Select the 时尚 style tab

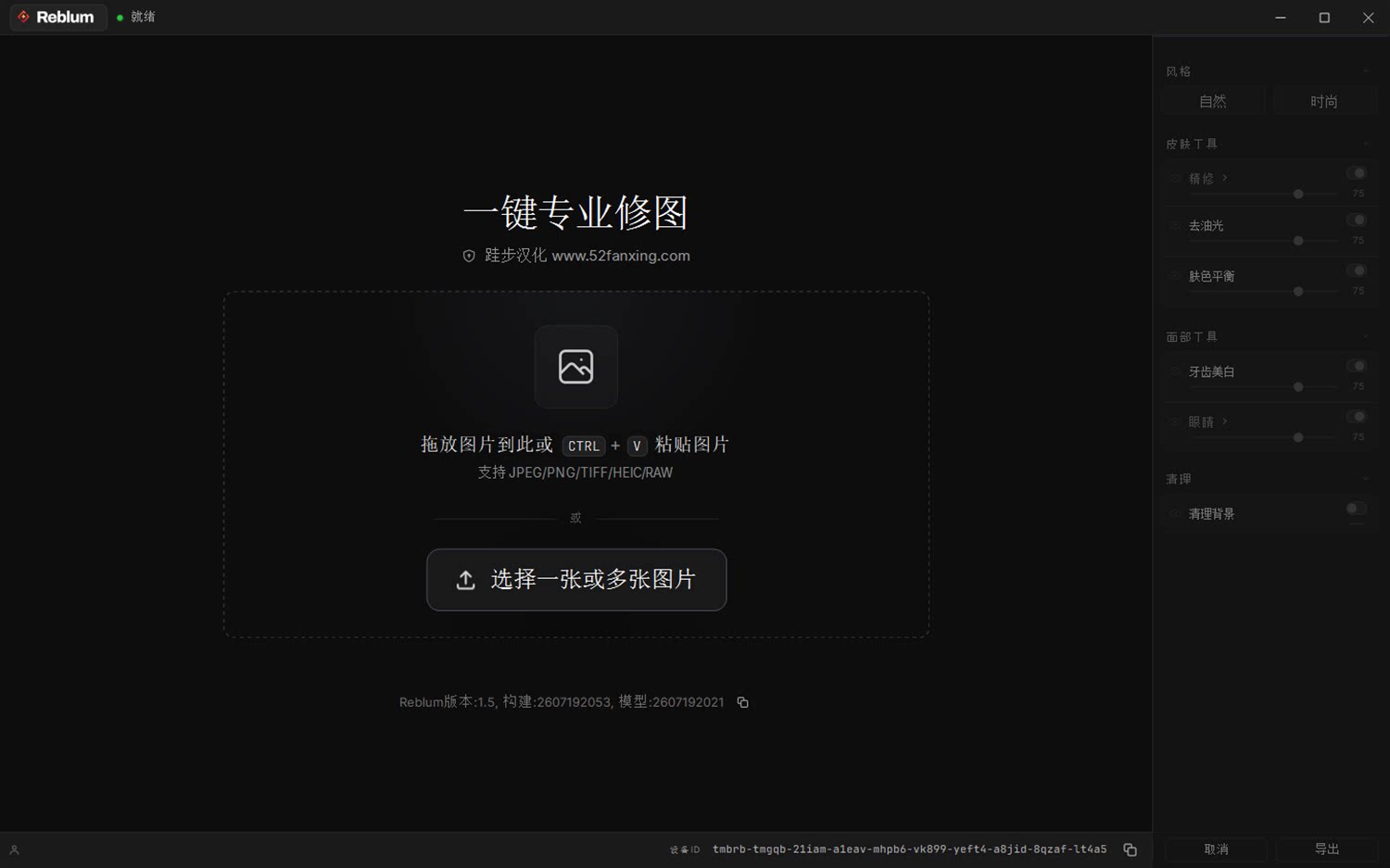[1324, 101]
